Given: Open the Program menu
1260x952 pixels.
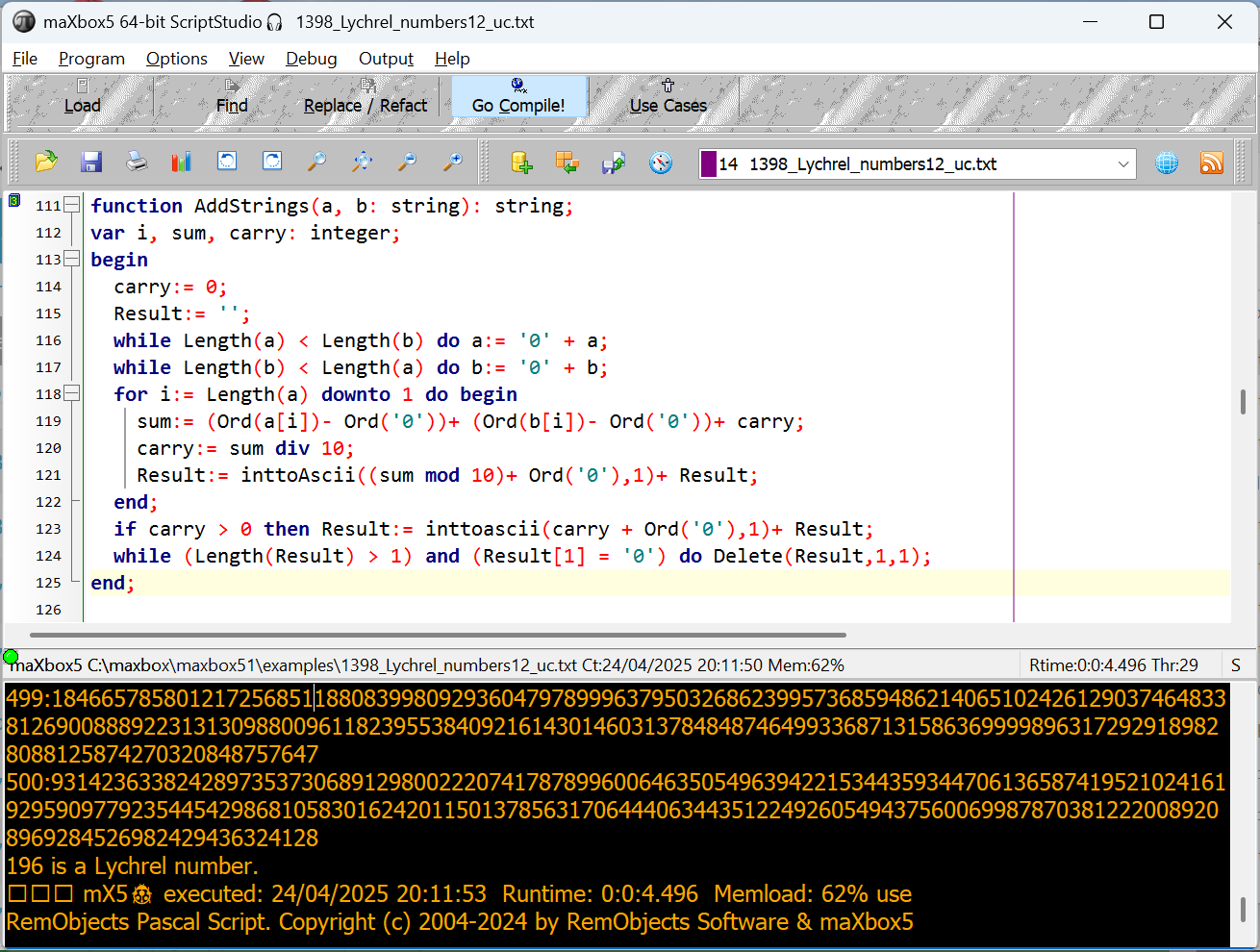Looking at the screenshot, I should click(91, 59).
